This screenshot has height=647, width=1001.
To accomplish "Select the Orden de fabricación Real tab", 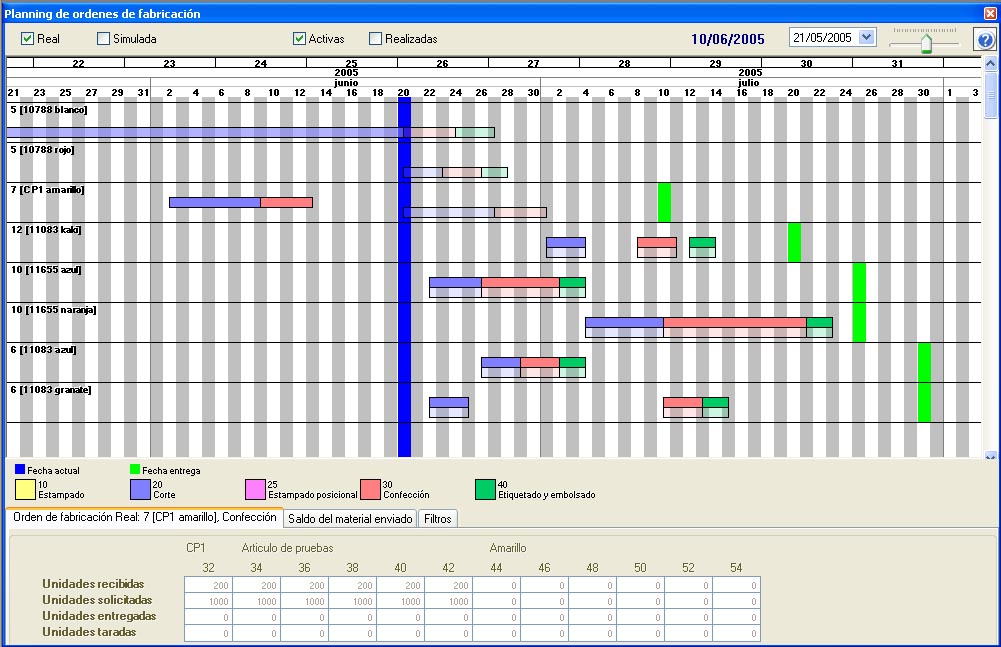I will [x=143, y=518].
